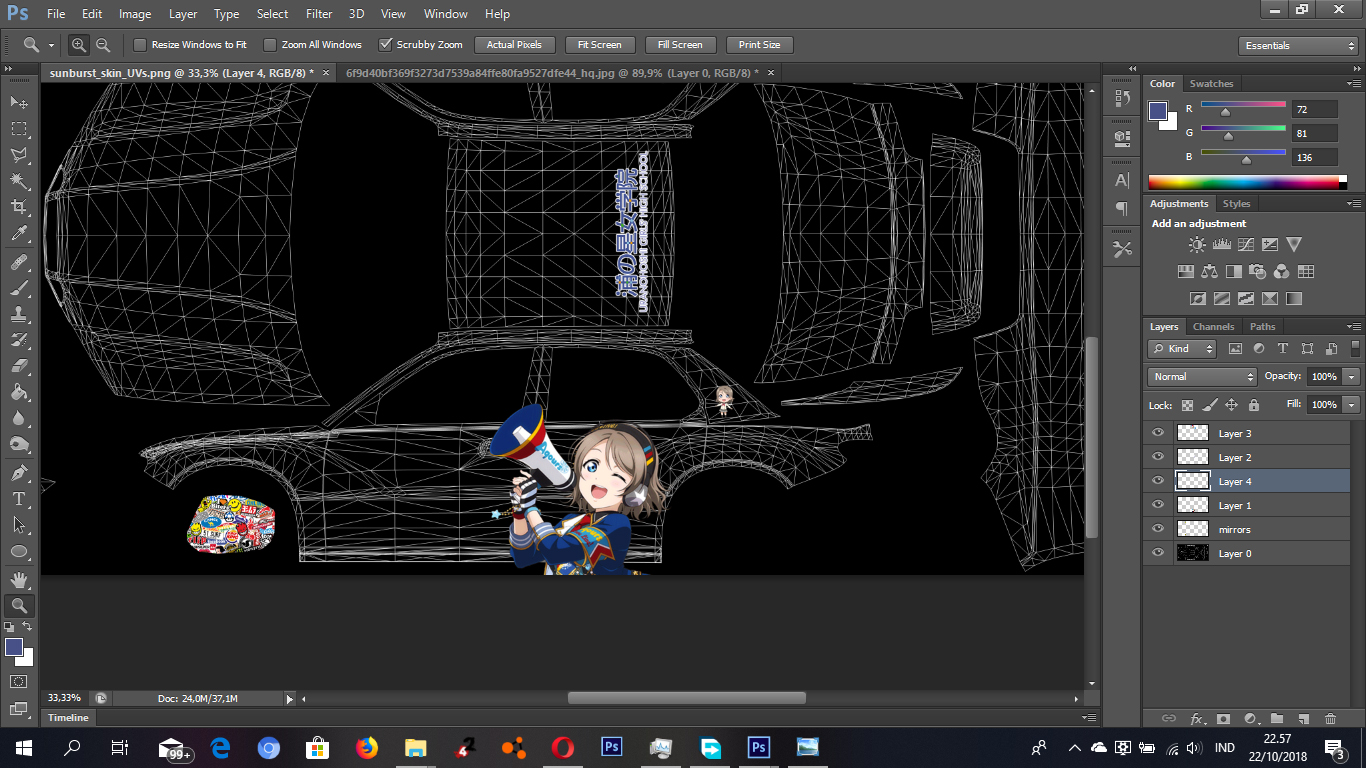
Task: Select the Clone Stamp tool
Action: click(19, 314)
